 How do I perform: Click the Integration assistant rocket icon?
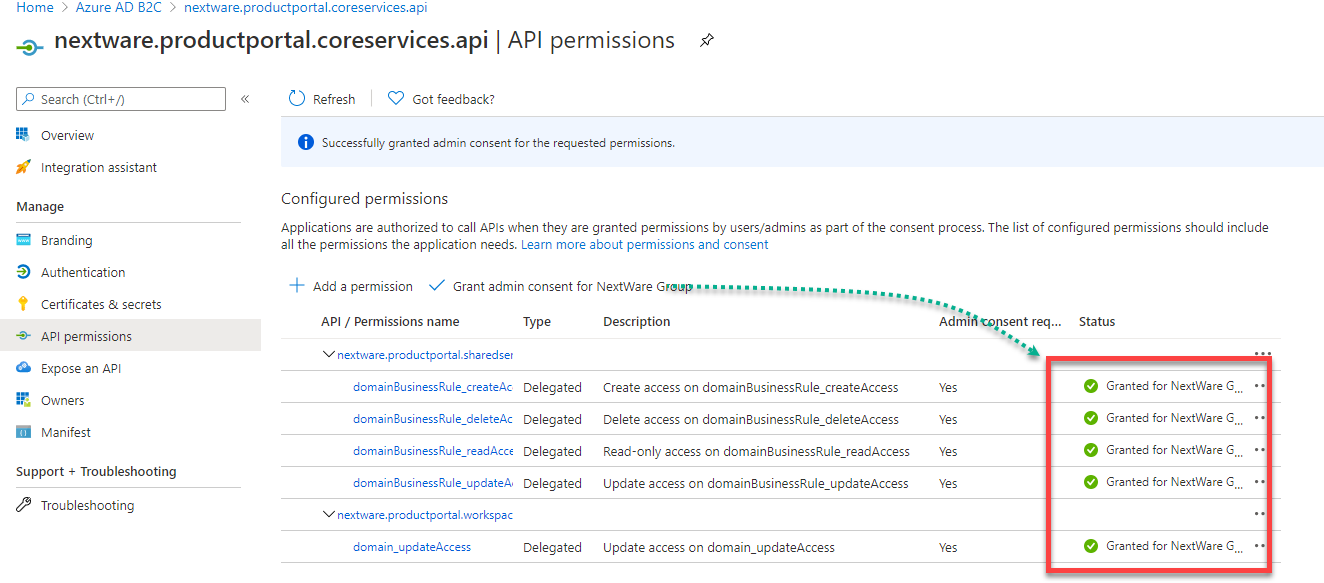(24, 167)
